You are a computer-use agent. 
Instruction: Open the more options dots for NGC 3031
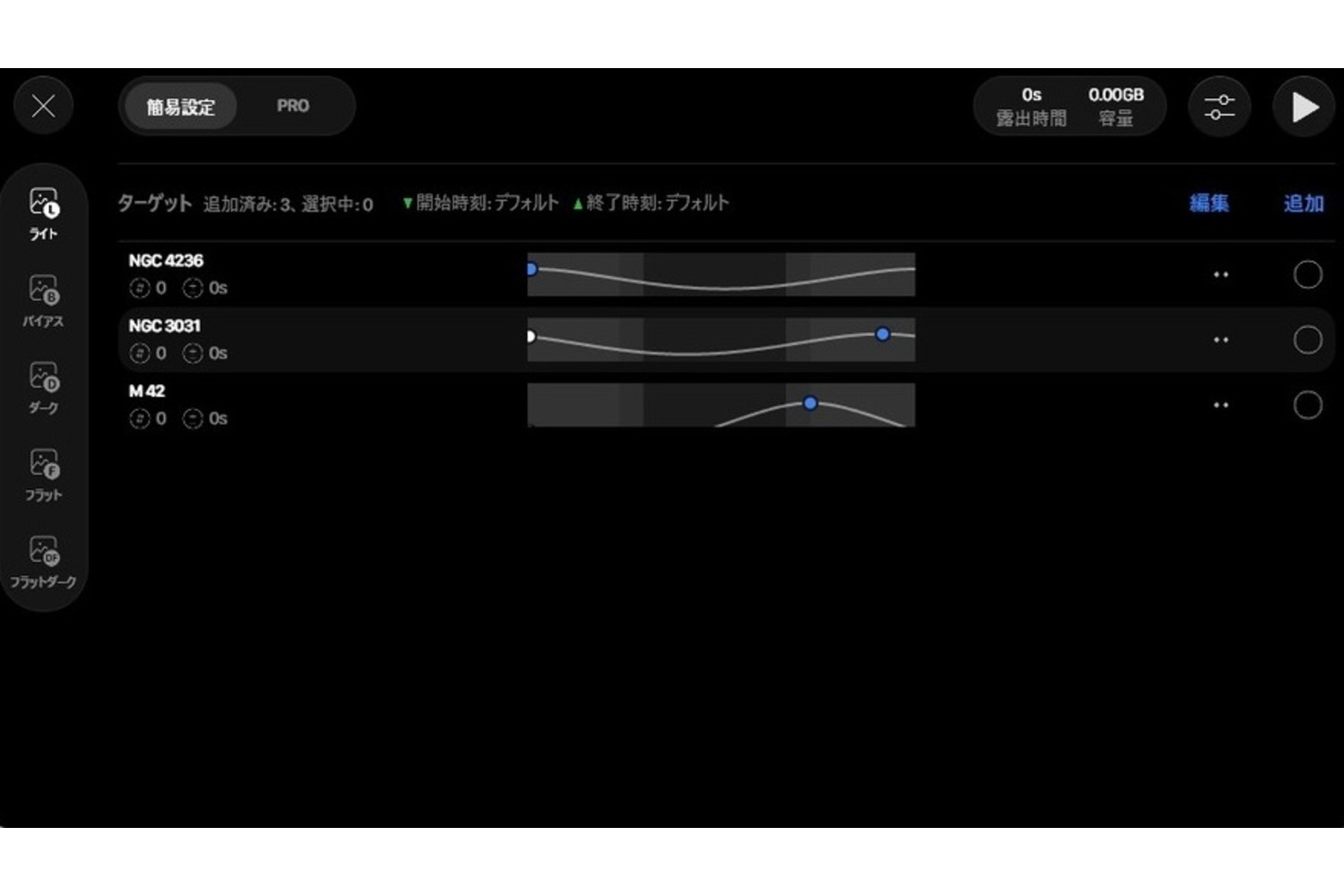tap(1220, 340)
